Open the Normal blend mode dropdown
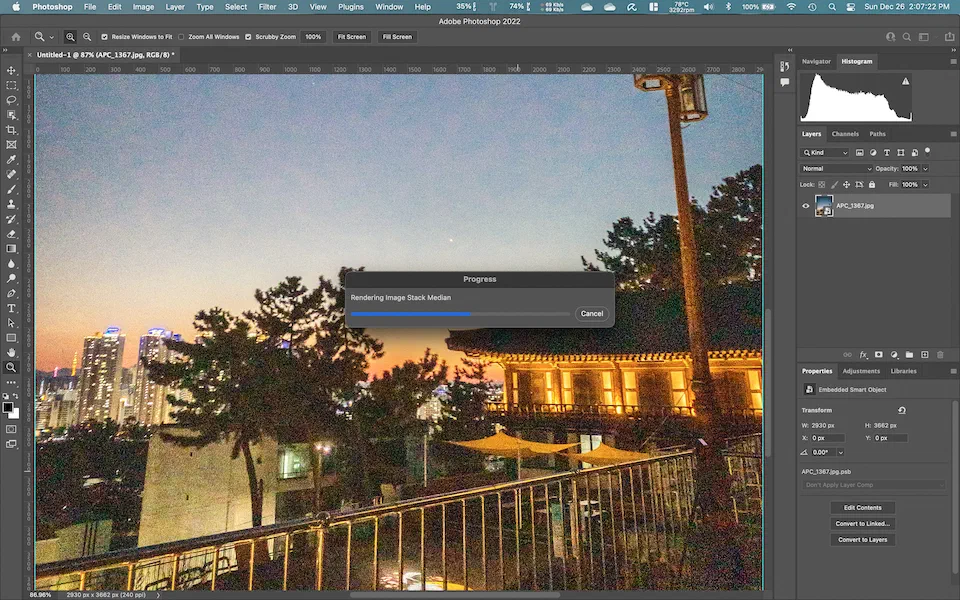 (x=836, y=168)
